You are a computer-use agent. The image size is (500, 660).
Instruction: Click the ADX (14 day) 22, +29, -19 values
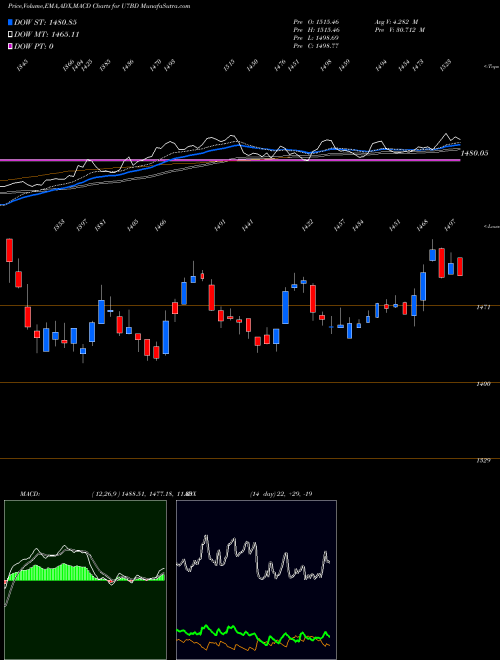pyautogui.click(x=281, y=494)
